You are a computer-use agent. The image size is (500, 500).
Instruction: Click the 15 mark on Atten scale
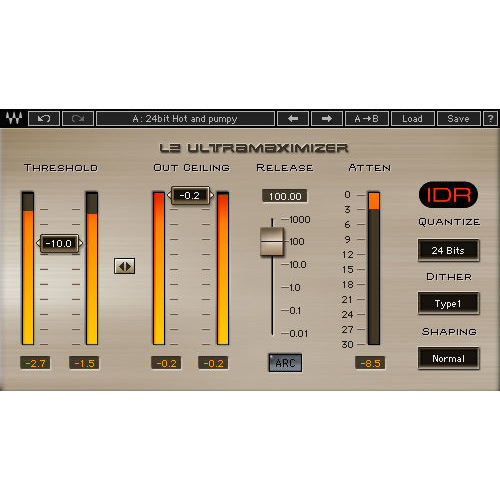click(x=348, y=269)
